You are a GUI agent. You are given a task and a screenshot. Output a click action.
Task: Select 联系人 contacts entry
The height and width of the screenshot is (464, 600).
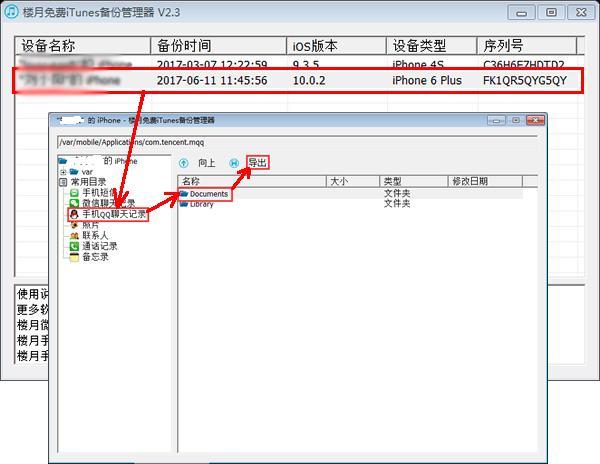click(x=95, y=236)
